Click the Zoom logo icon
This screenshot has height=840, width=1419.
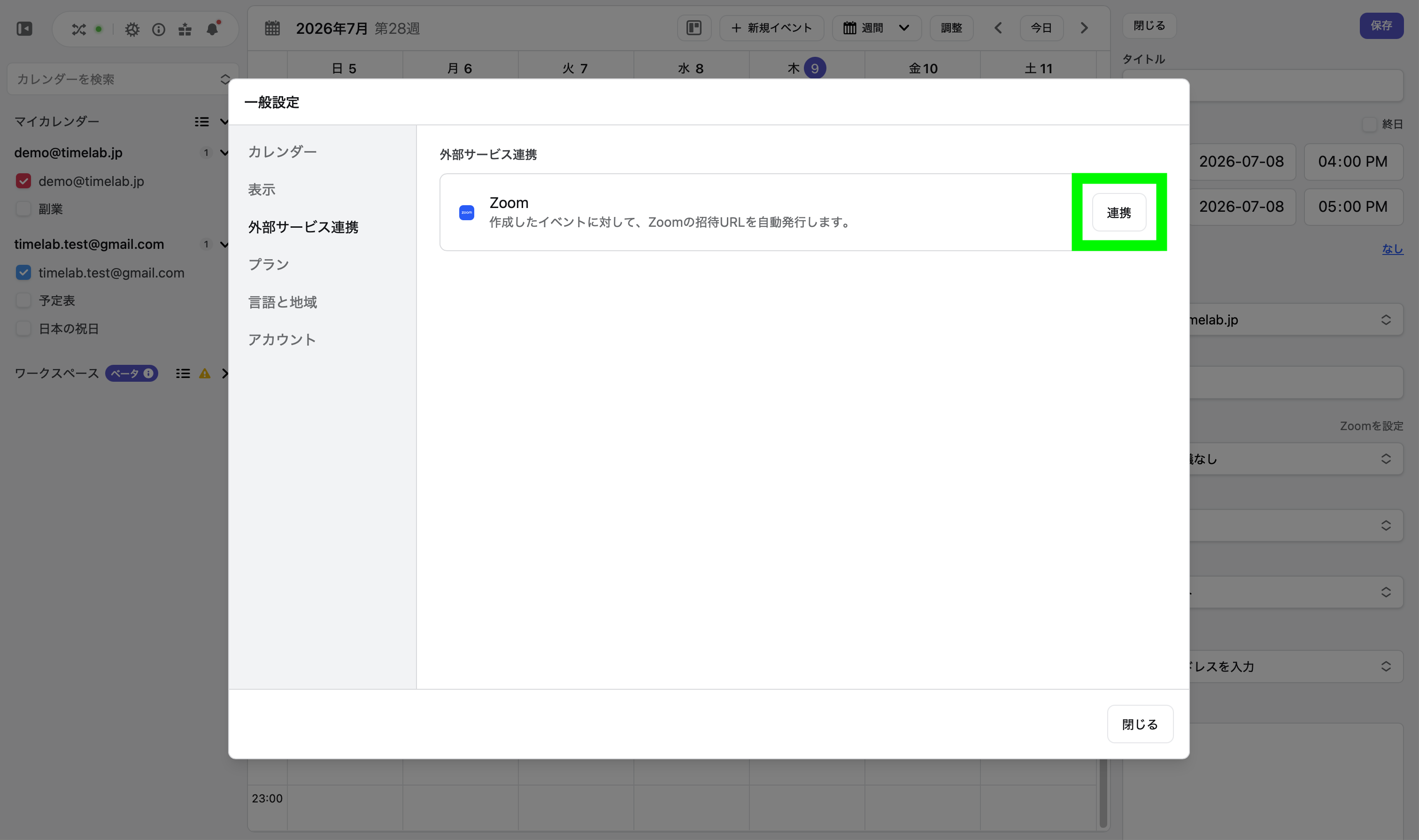(x=466, y=212)
